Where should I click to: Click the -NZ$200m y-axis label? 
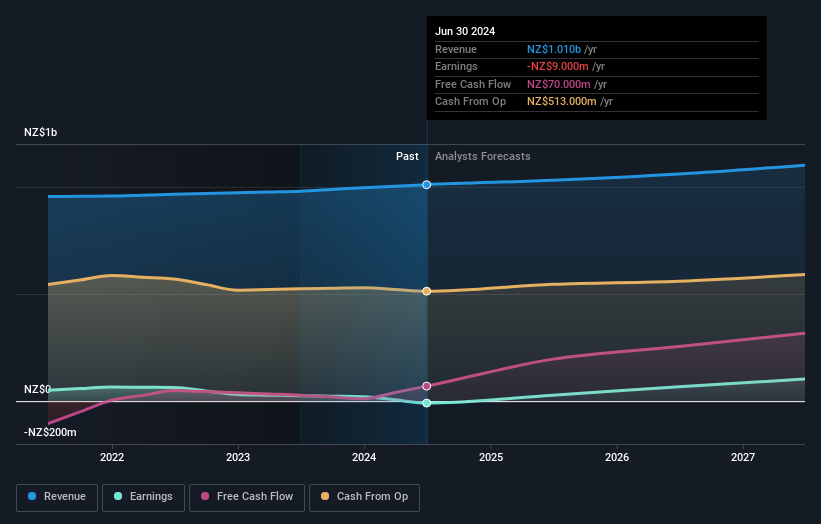[x=50, y=432]
